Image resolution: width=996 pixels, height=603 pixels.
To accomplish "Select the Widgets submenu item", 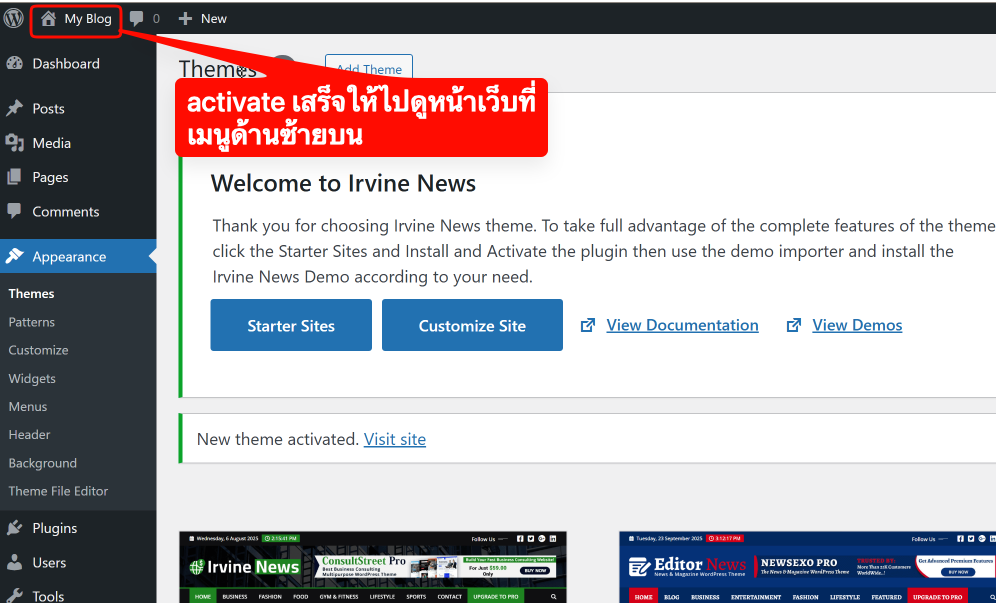I will [32, 378].
